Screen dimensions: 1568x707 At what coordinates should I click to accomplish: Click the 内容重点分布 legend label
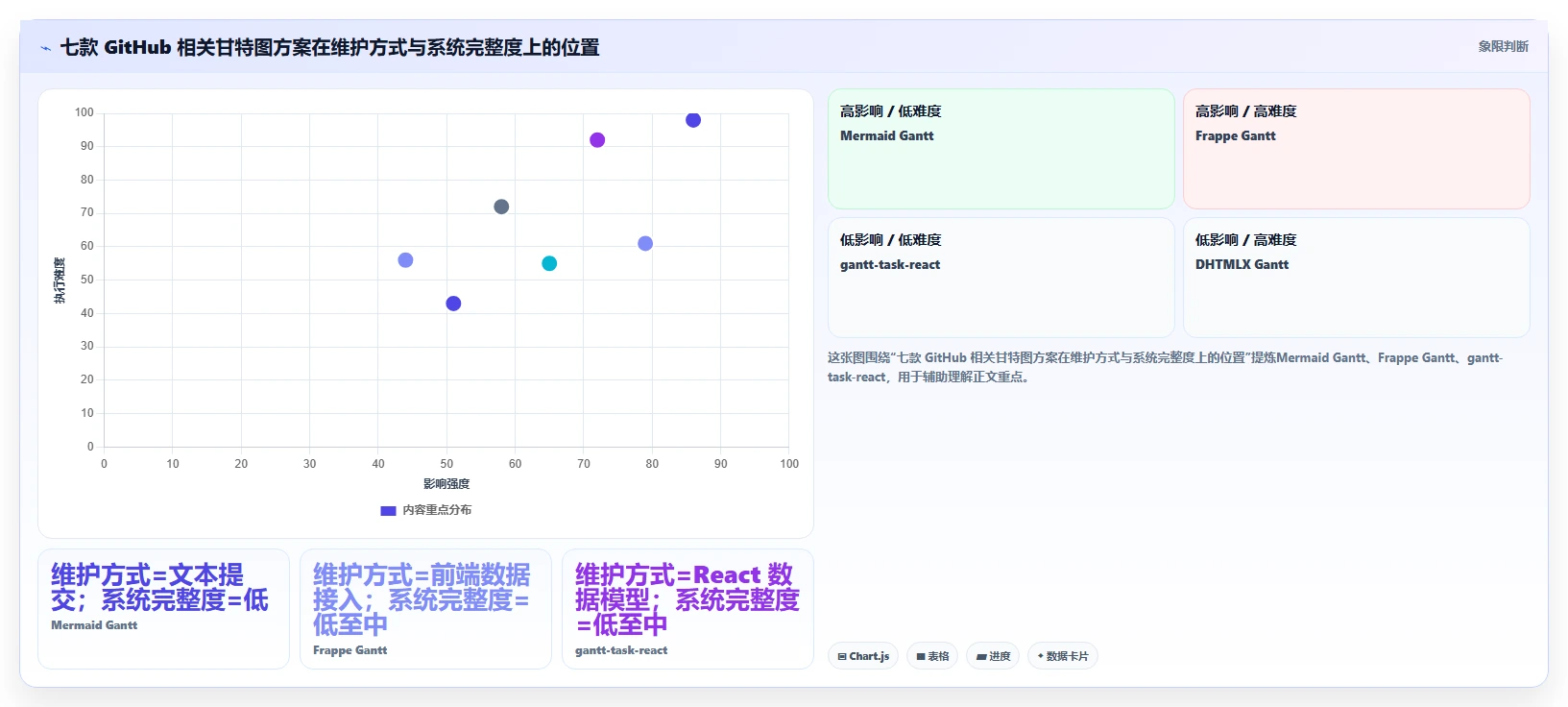[437, 510]
